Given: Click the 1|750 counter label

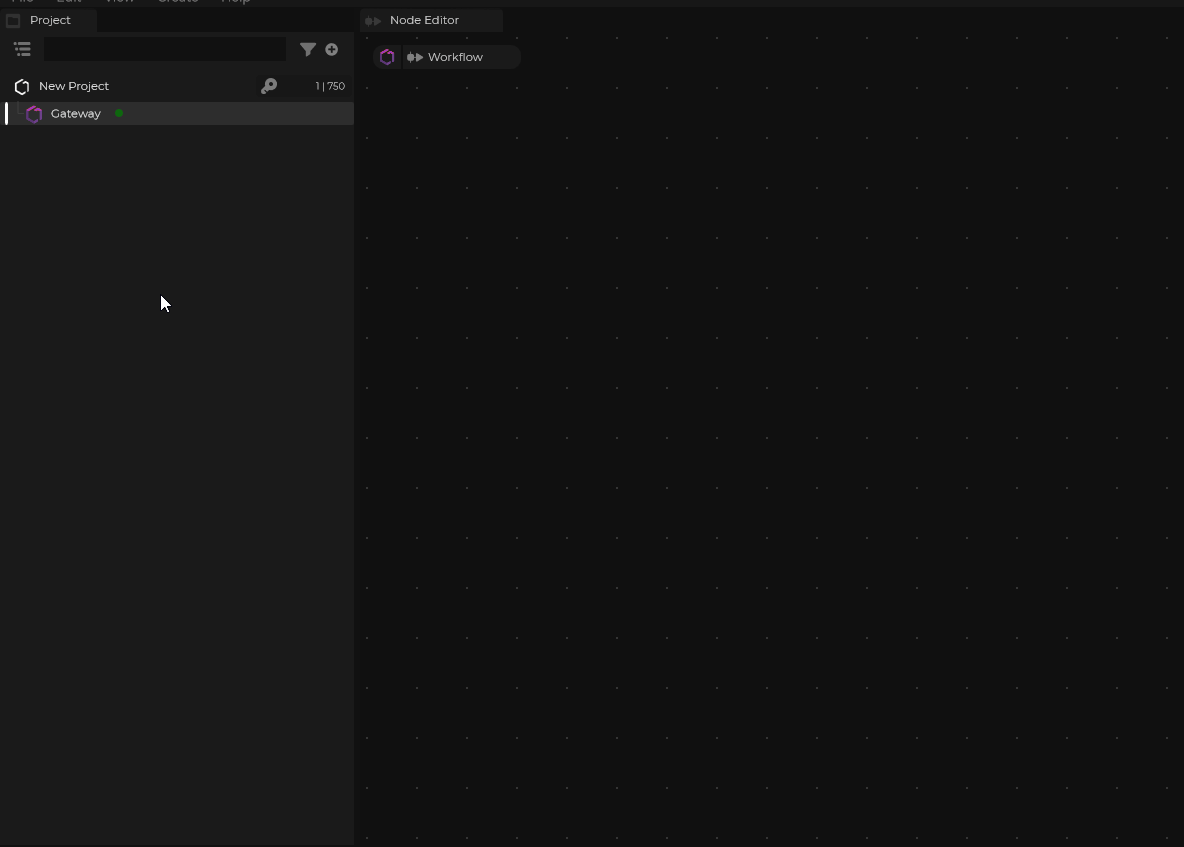Looking at the screenshot, I should tap(330, 86).
